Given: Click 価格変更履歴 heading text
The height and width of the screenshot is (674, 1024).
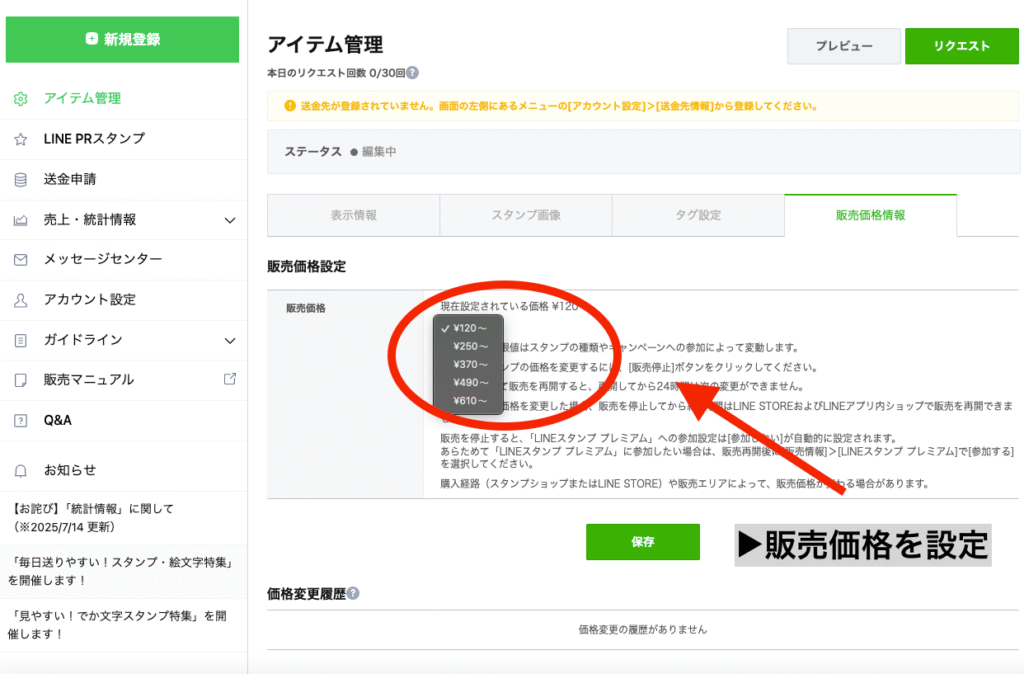Looking at the screenshot, I should [x=306, y=594].
